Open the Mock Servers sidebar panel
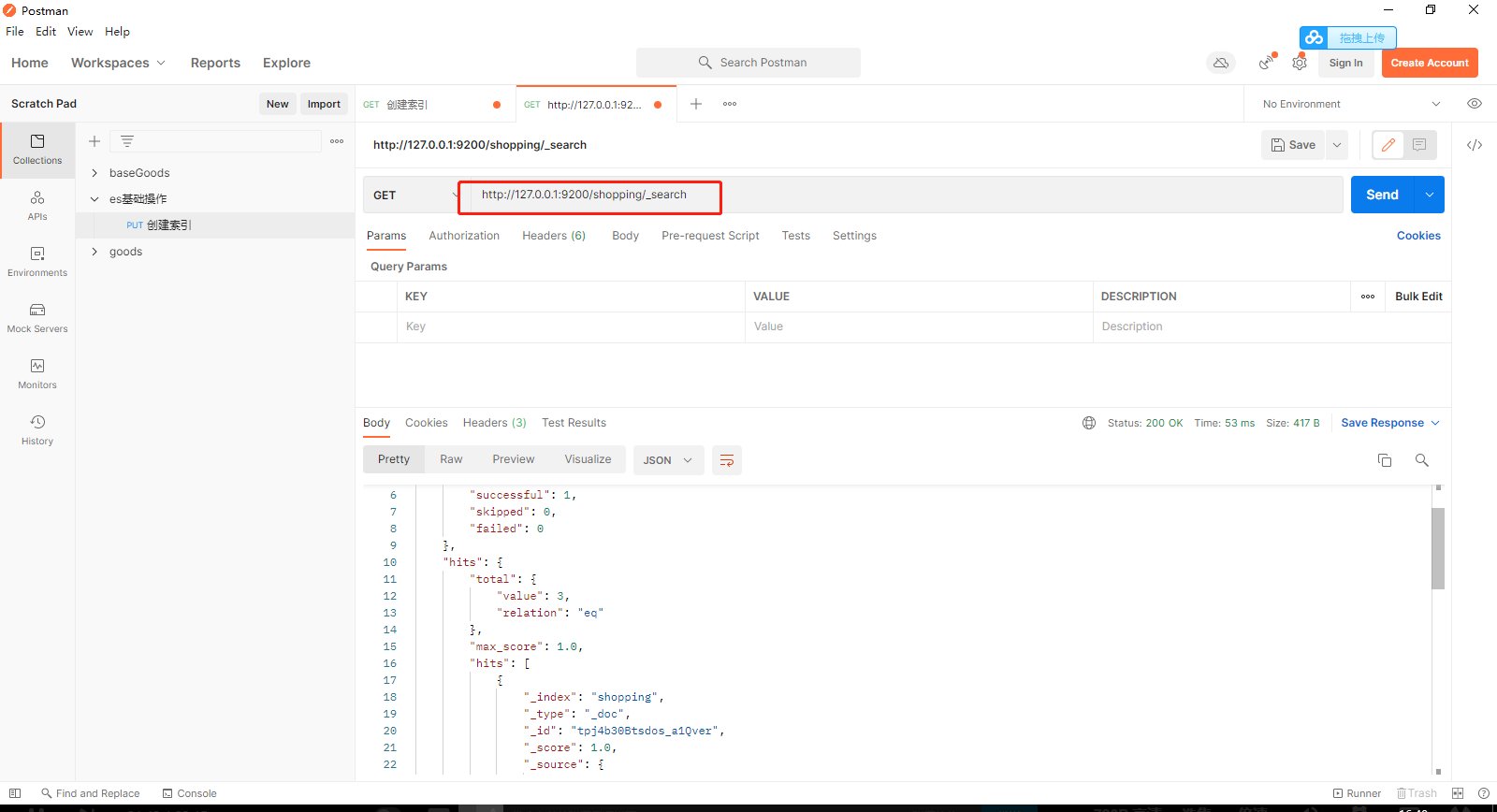This screenshot has height=812, width=1497. [x=37, y=318]
